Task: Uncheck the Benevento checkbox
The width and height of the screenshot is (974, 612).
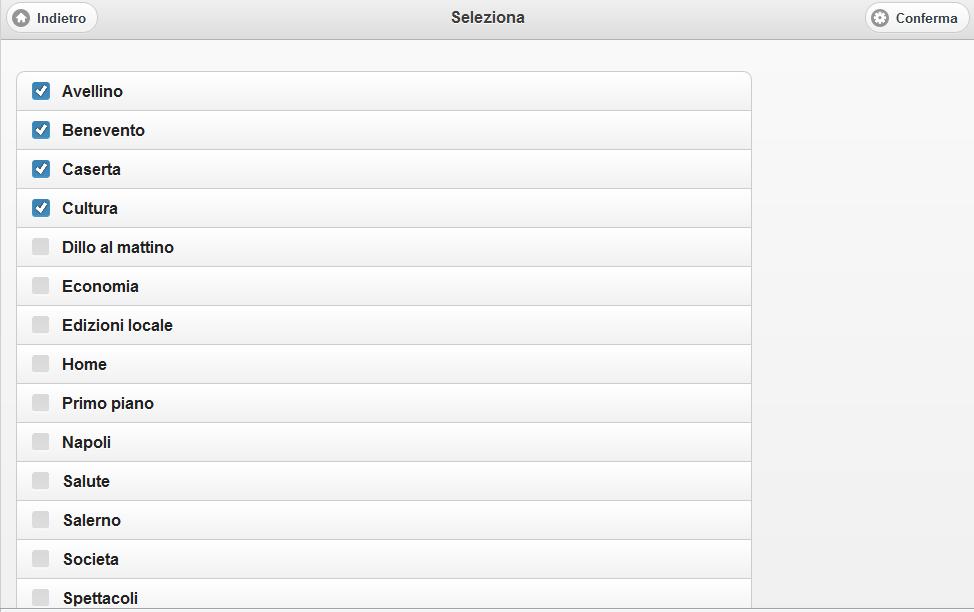Action: tap(41, 130)
